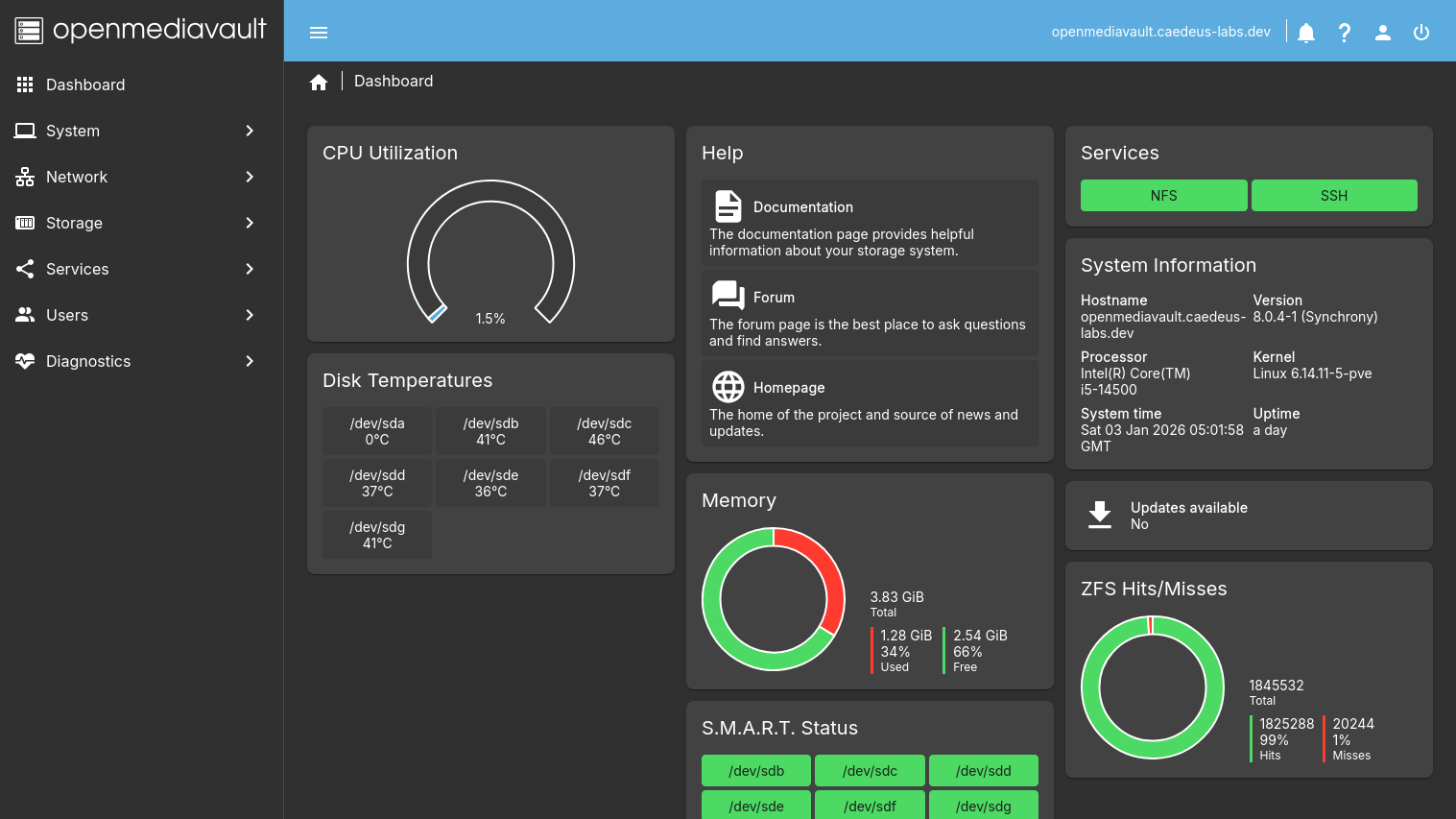
Task: Click the home breadcrumb icon
Action: [319, 83]
